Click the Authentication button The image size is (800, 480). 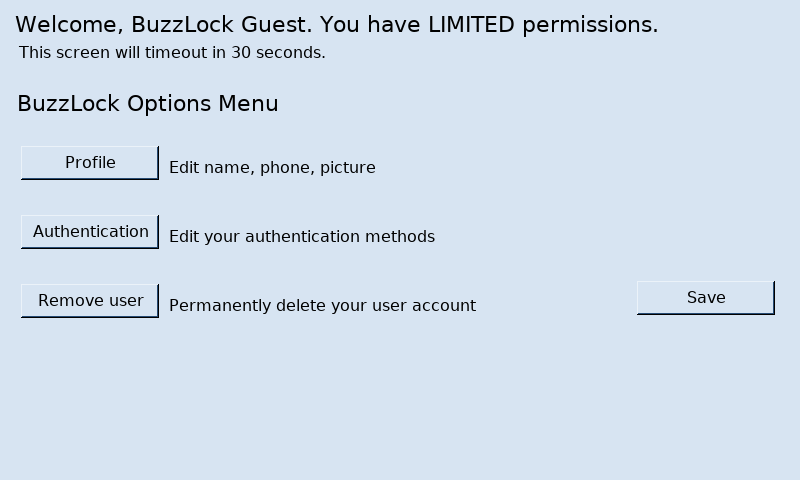coord(90,232)
